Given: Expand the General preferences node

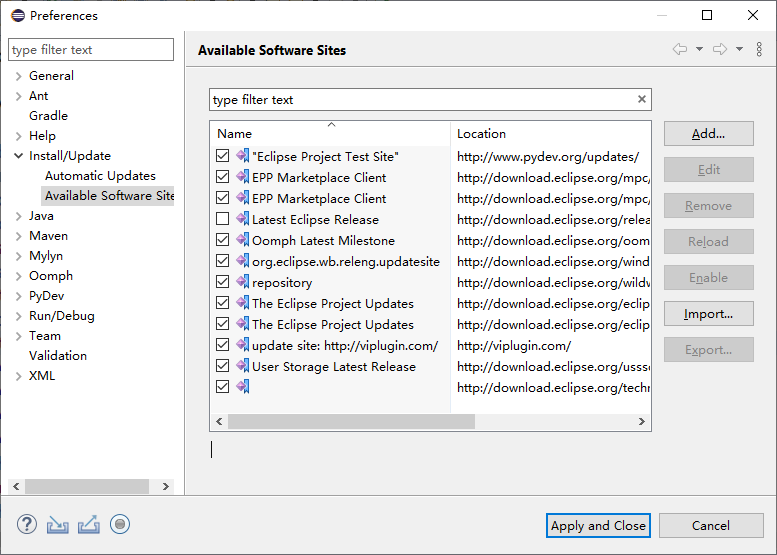Looking at the screenshot, I should 19,76.
